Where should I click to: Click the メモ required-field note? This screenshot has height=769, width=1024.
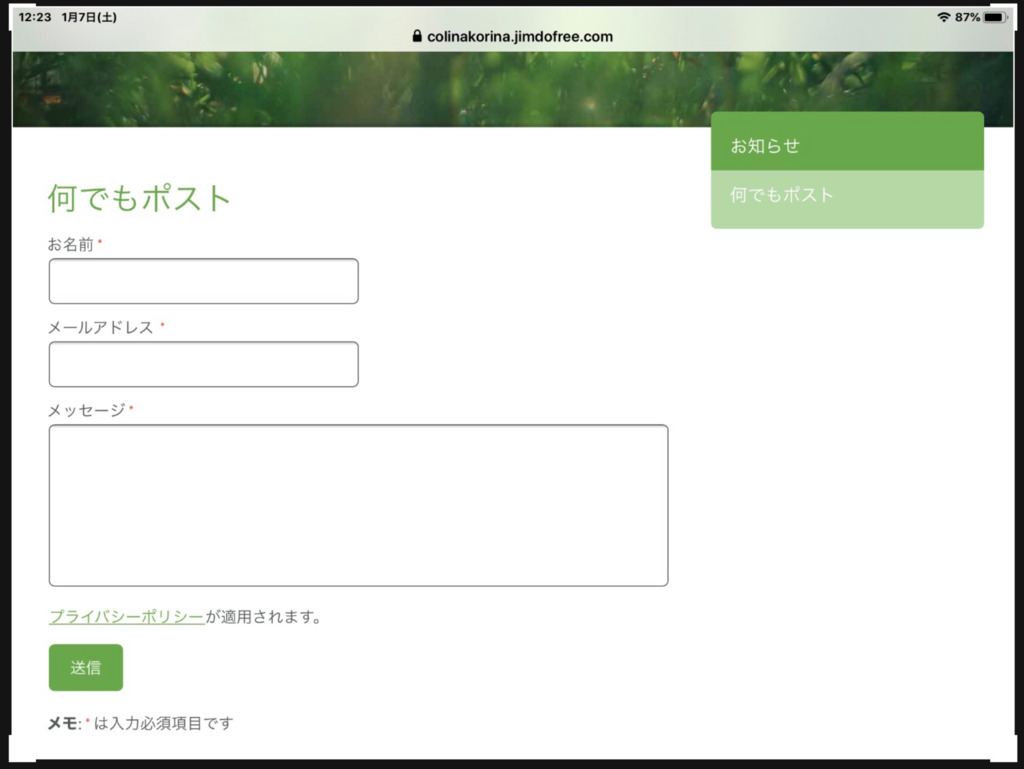coord(140,723)
